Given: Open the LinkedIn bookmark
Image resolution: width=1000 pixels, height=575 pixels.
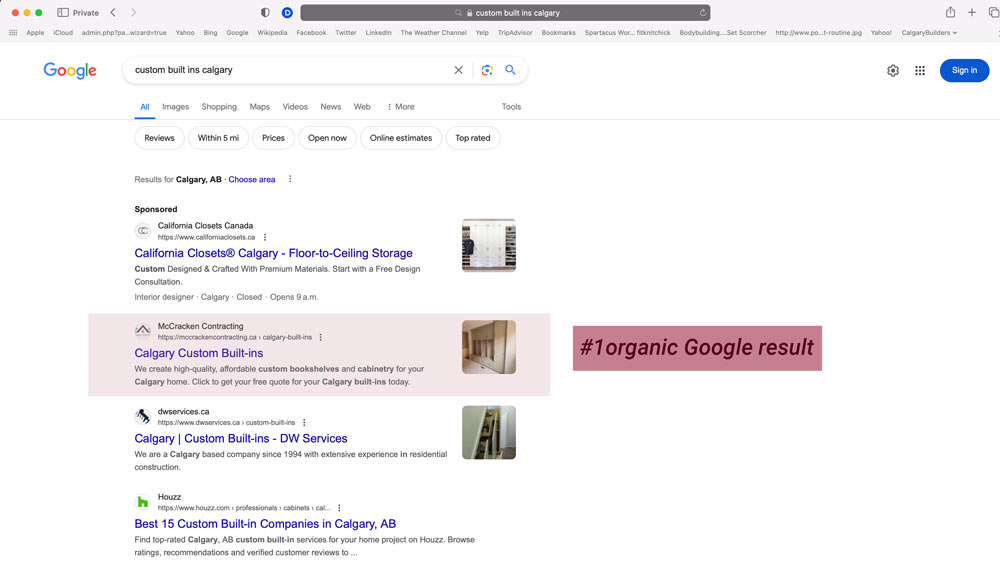Looking at the screenshot, I should (x=378, y=33).
